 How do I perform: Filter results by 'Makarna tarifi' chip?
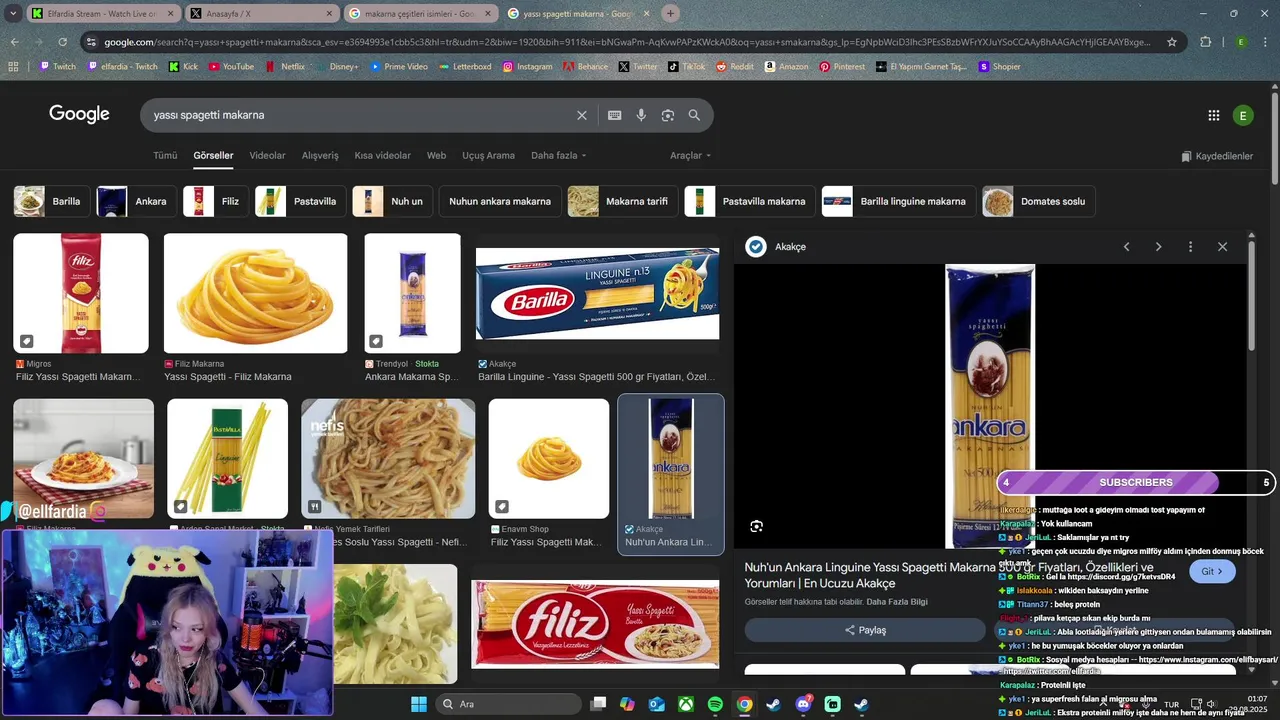point(622,201)
